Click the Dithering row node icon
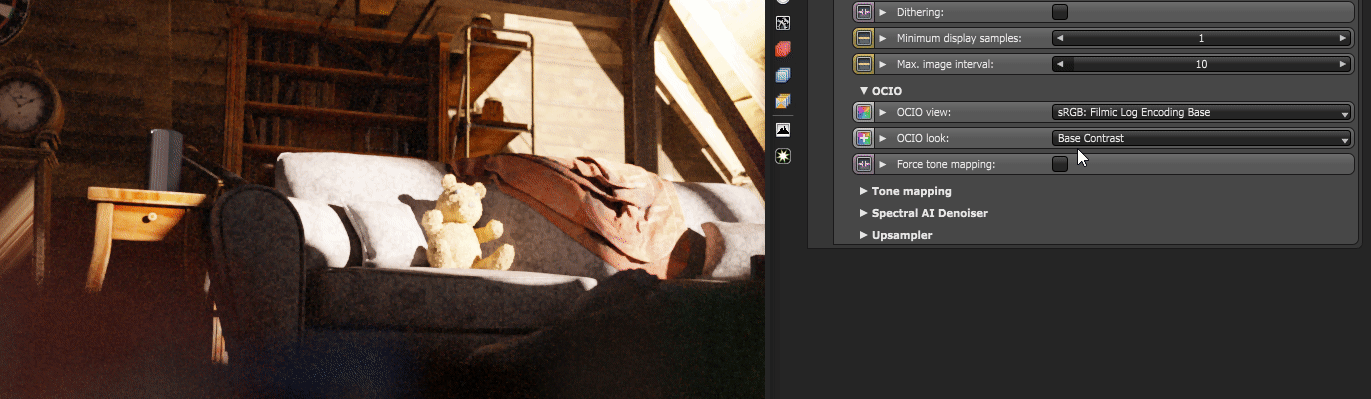Viewport: 1371px width, 399px height. point(864,12)
